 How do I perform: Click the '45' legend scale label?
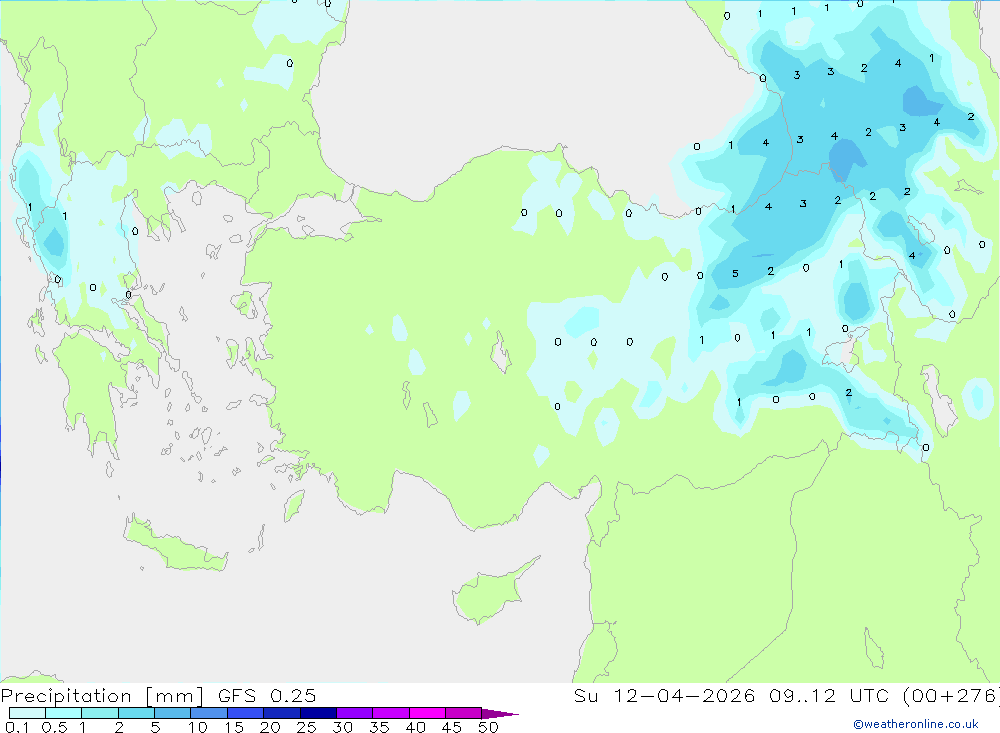pos(452,727)
